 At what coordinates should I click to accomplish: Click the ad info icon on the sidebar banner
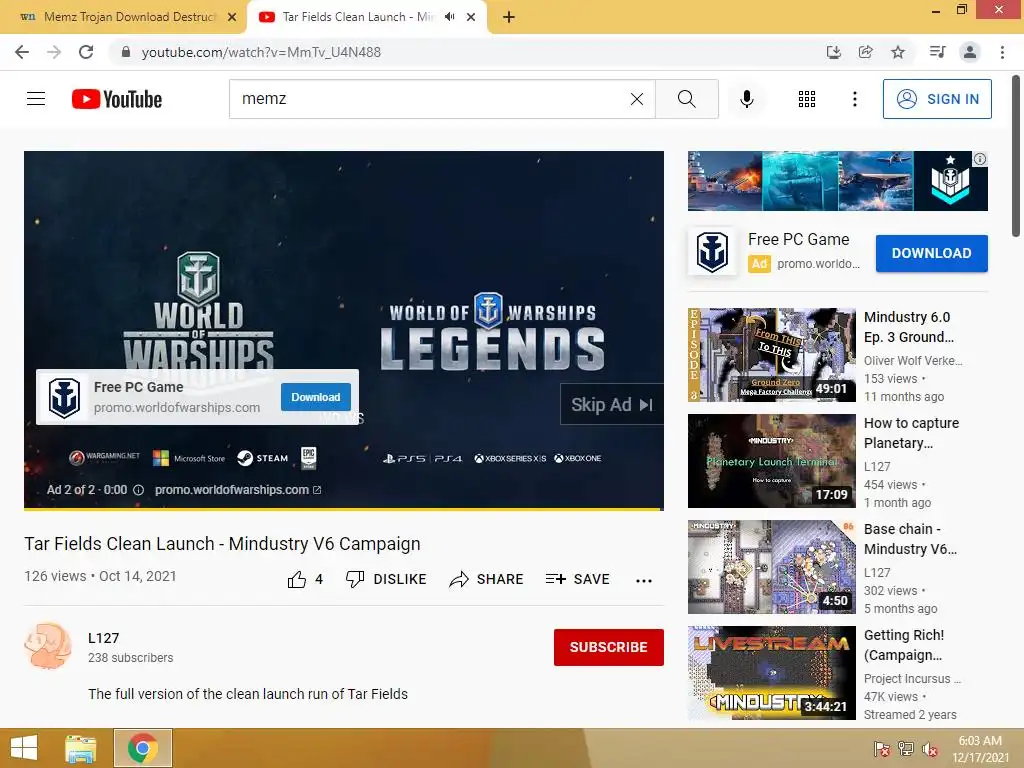click(980, 159)
